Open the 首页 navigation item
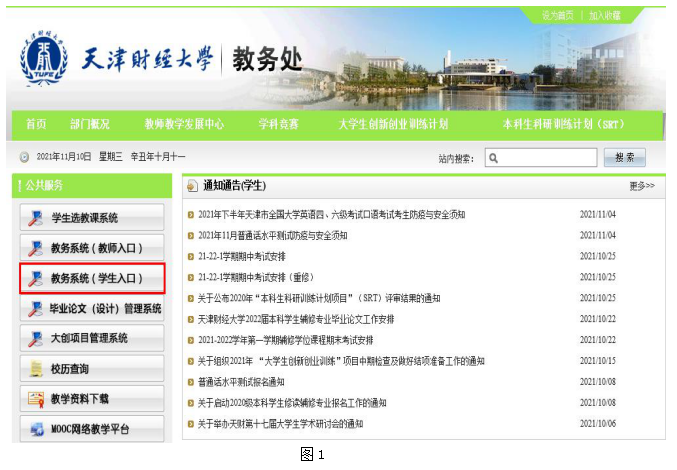Viewport: 677px width, 470px height. click(36, 124)
